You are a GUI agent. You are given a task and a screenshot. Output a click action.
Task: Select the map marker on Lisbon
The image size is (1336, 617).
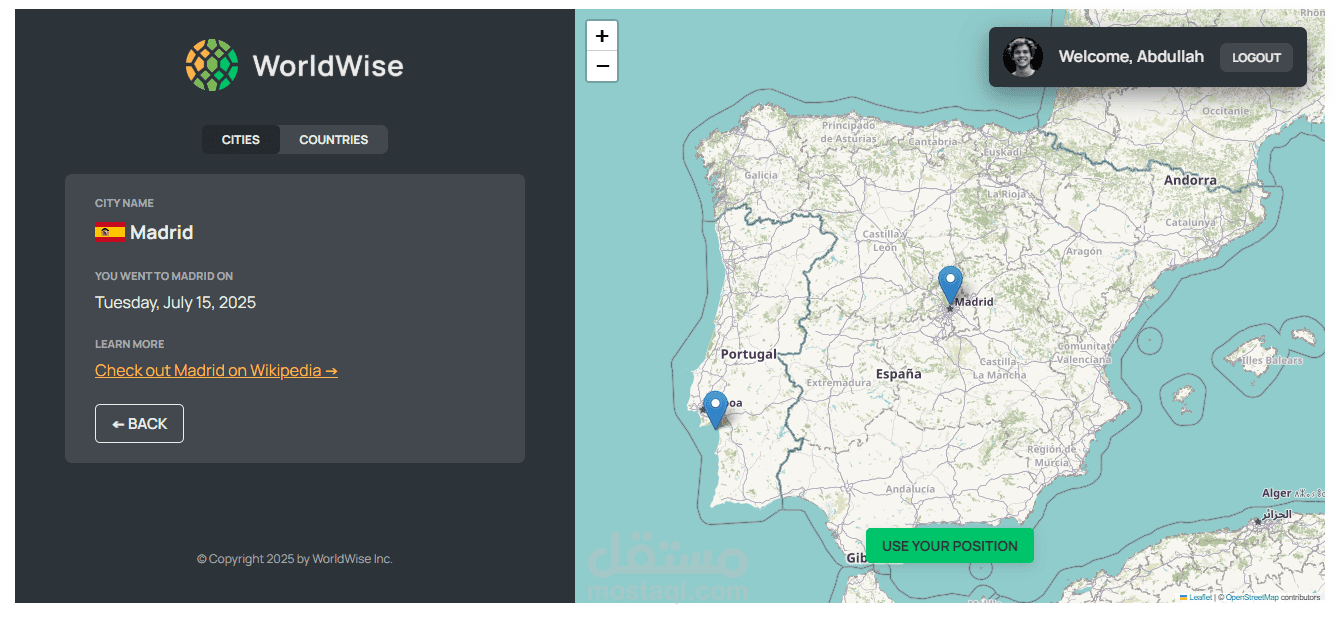coord(715,409)
